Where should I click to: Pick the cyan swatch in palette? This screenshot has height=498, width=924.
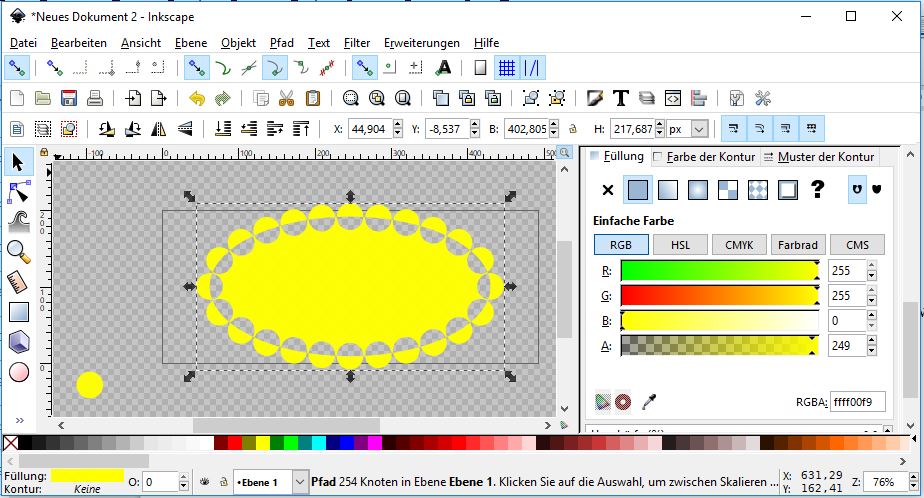click(x=318, y=443)
